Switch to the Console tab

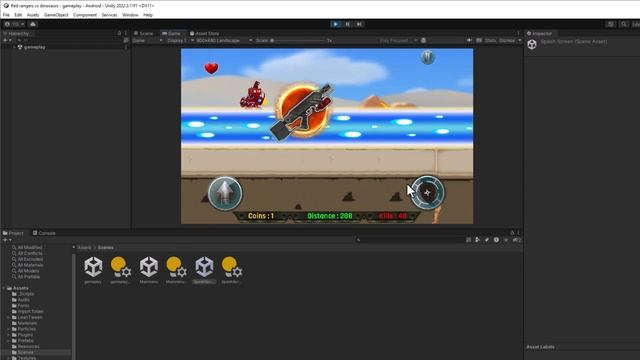(44, 233)
